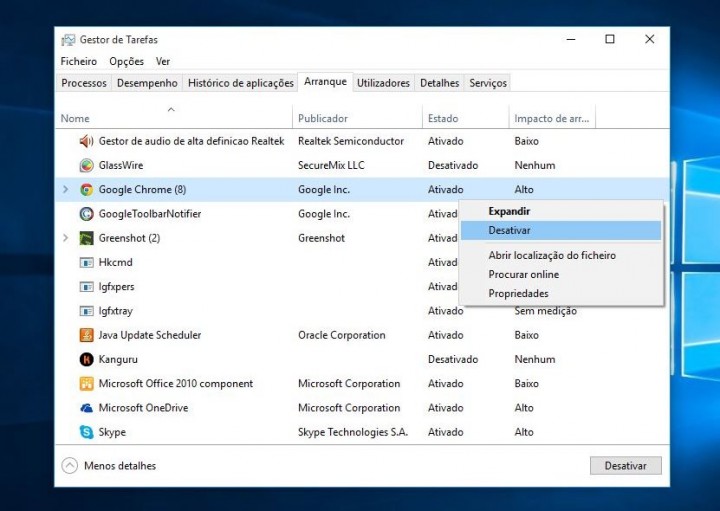
Task: Click Alto impact in Microsoft OneDrive row
Action: click(x=524, y=408)
